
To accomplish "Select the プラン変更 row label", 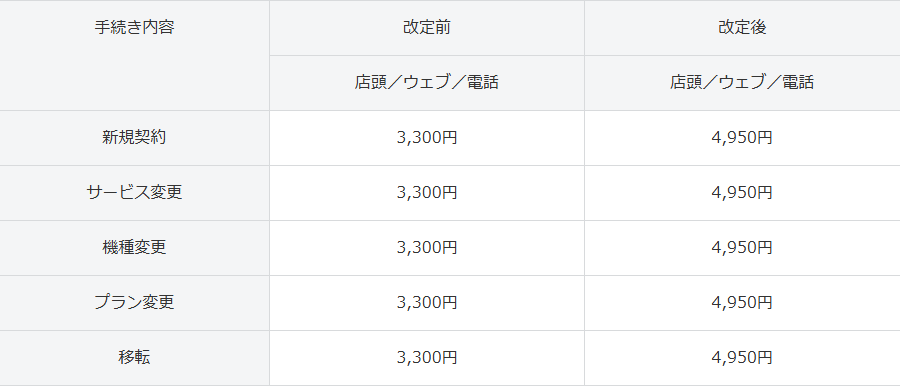I will (x=134, y=303).
